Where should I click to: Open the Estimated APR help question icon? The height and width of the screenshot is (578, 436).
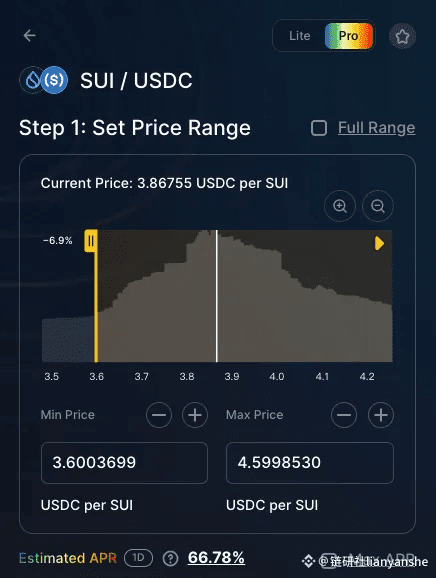point(170,558)
